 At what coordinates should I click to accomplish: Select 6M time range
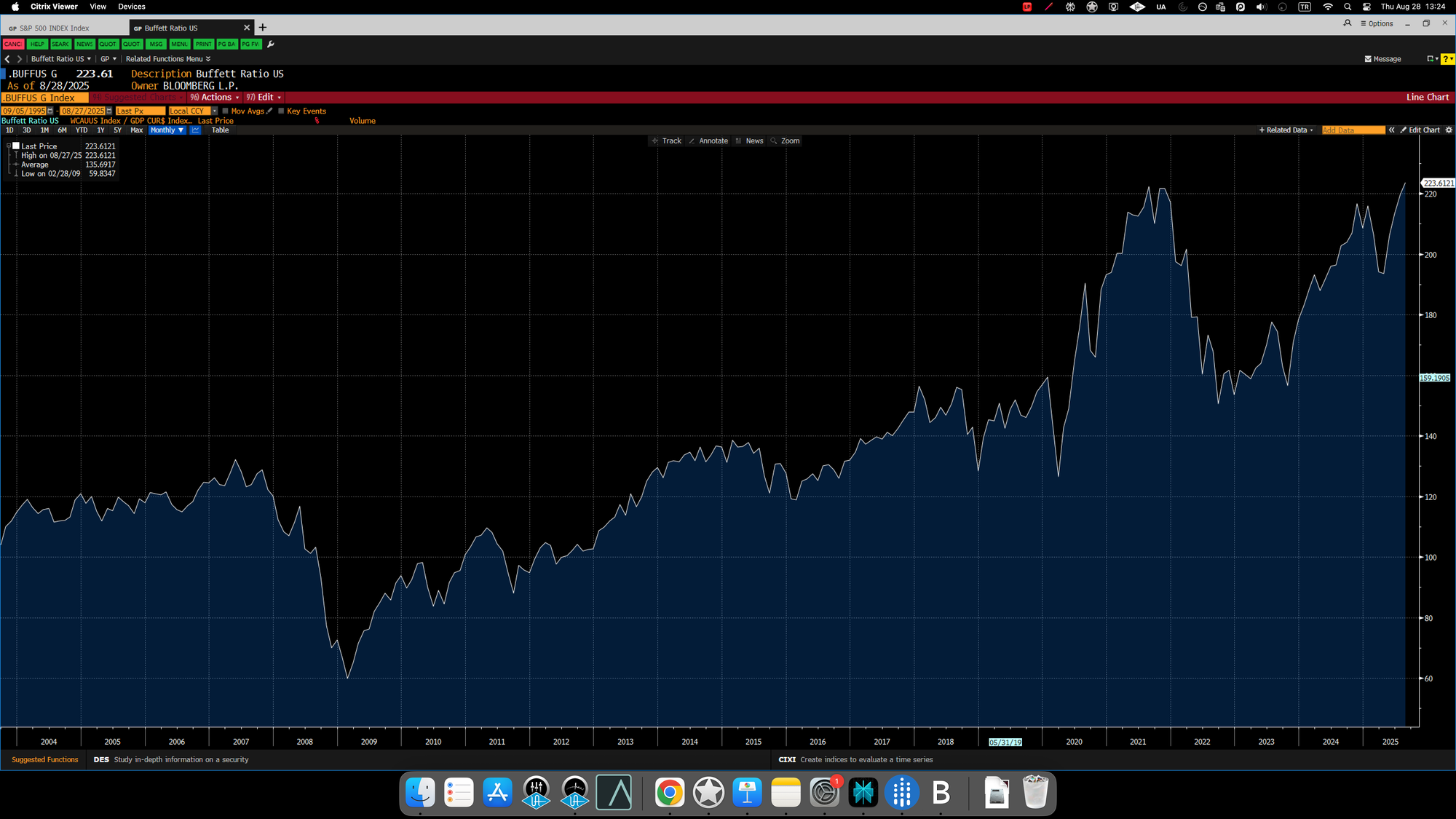click(x=62, y=130)
